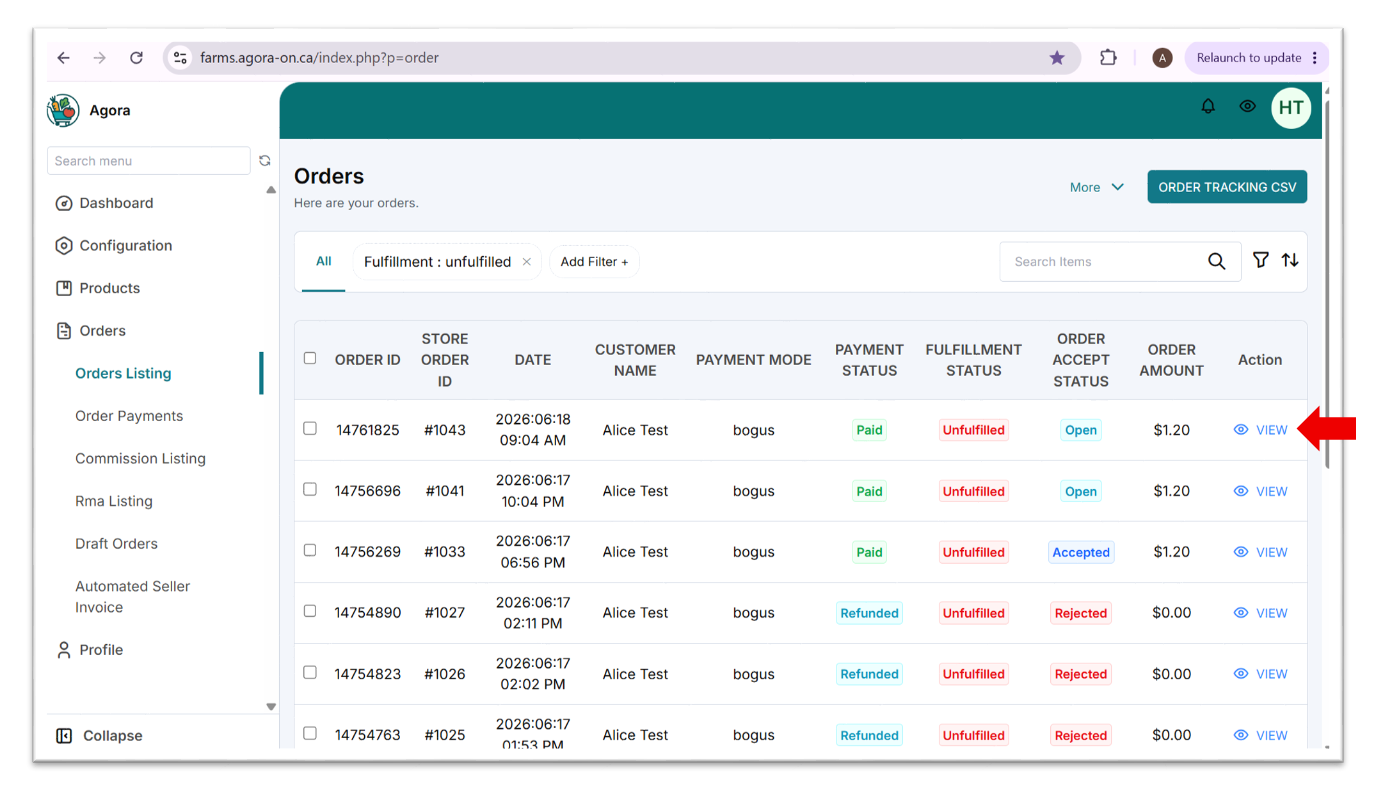Image resolution: width=1375 pixels, height=786 pixels.
Task: Switch to the All tab
Action: pos(324,261)
